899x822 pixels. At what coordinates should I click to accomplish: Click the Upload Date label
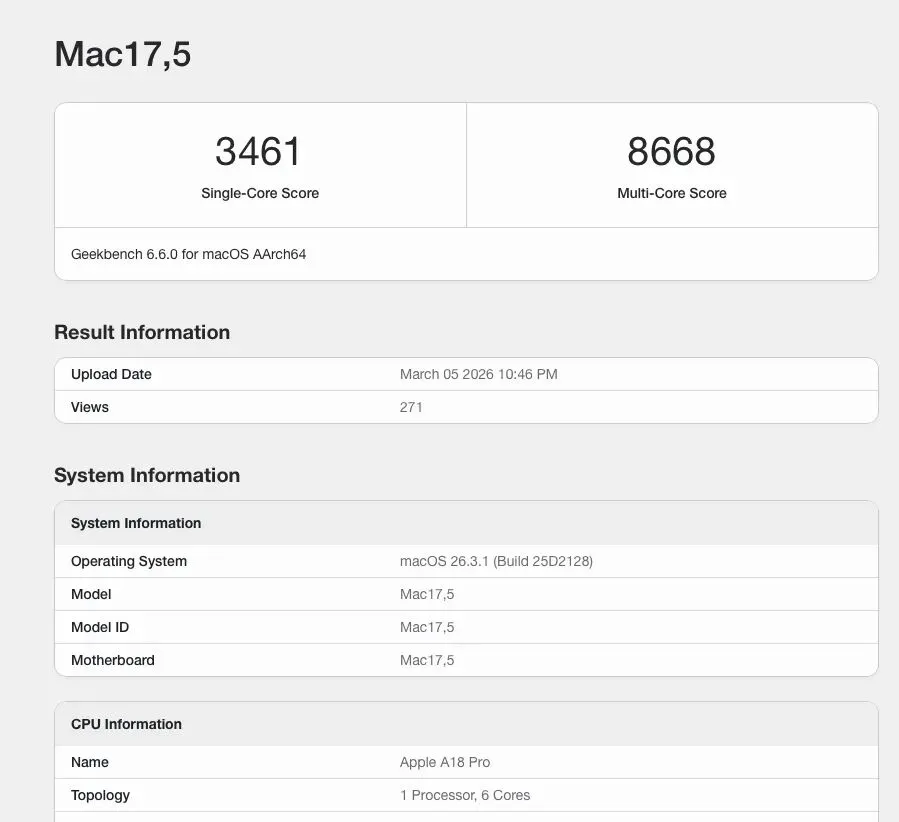click(x=111, y=374)
